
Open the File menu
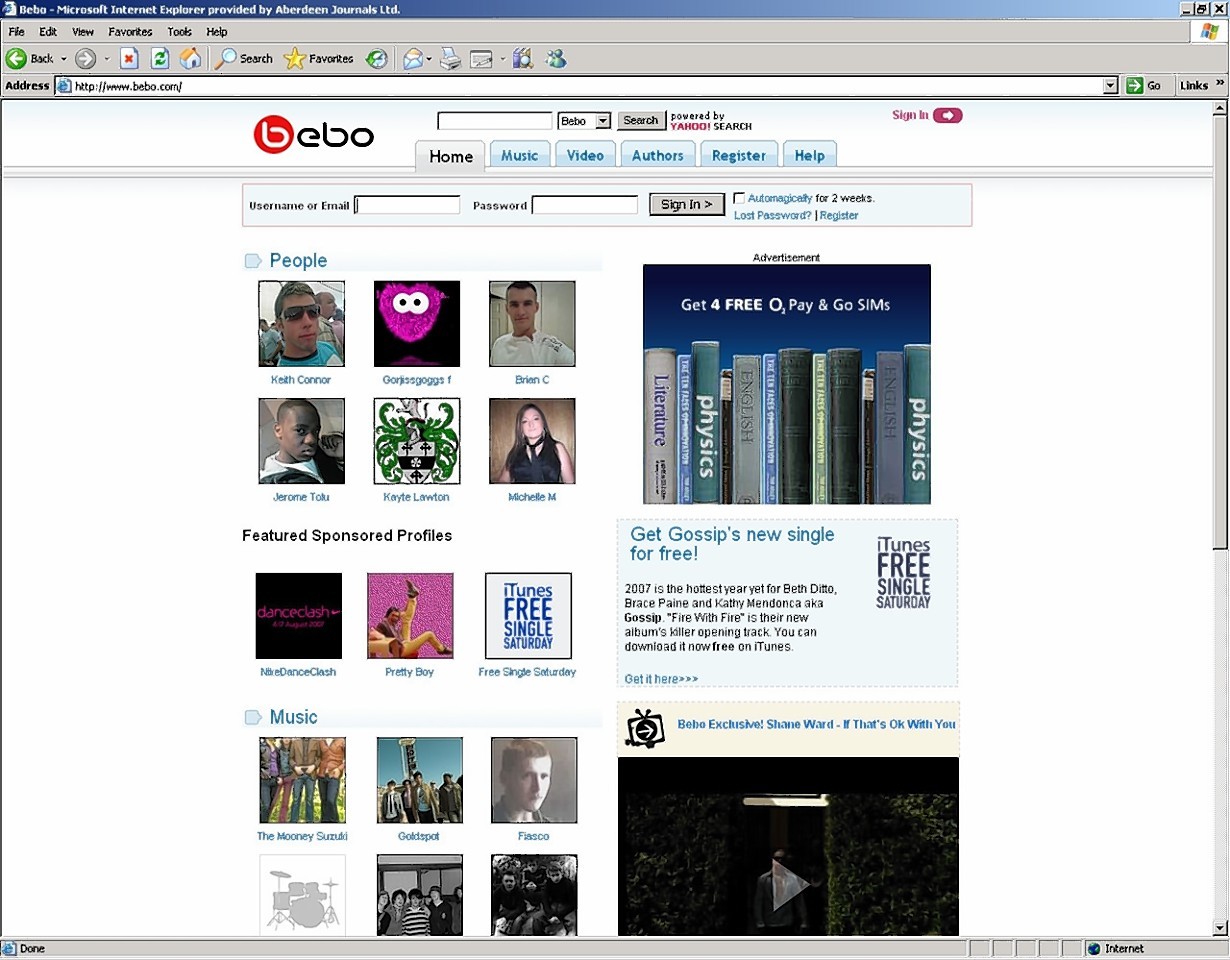pyautogui.click(x=16, y=32)
